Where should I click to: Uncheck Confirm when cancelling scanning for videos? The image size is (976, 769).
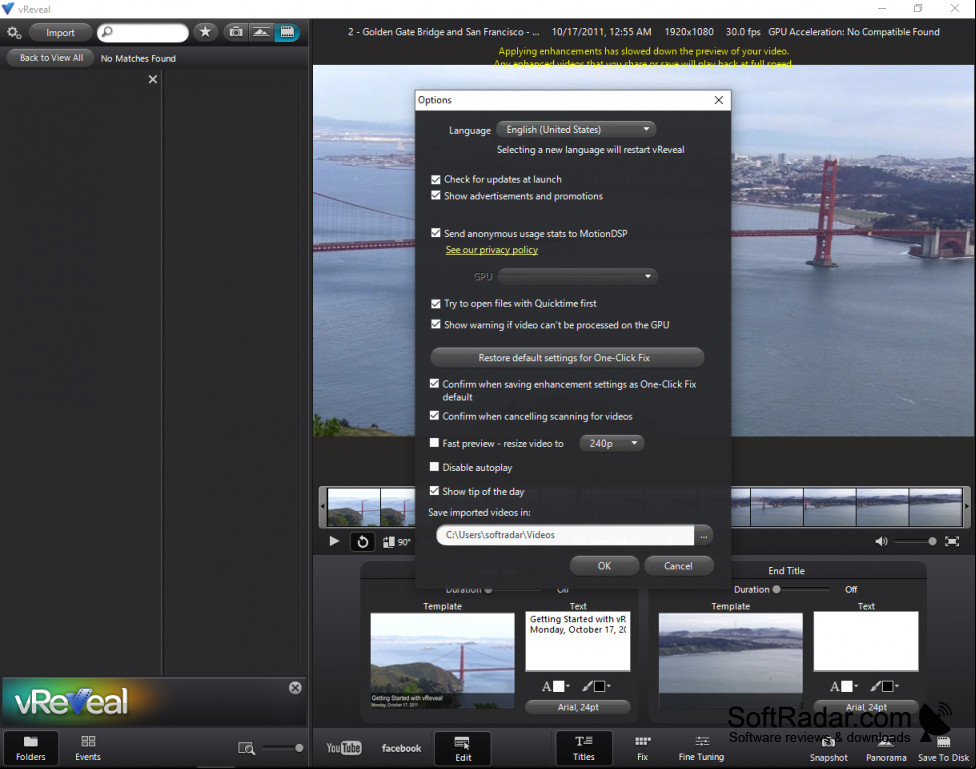pos(434,415)
